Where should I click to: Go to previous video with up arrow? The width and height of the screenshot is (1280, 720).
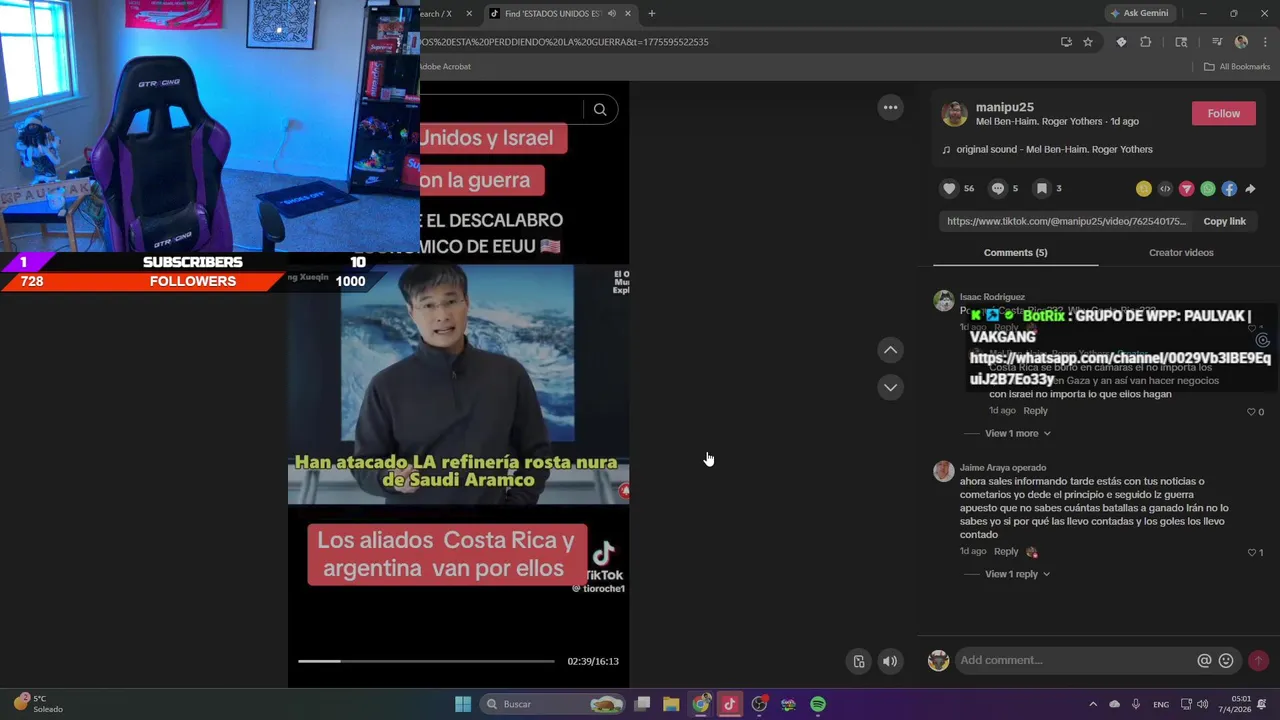pyautogui.click(x=890, y=350)
